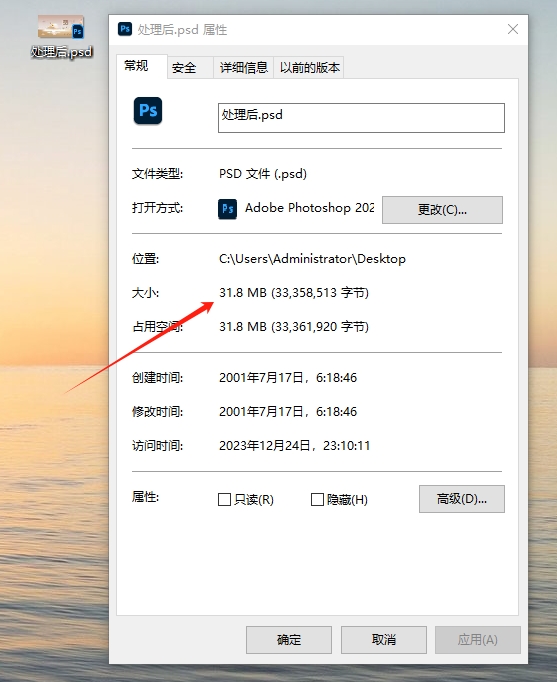Click the Adobe Photoshop 202 program name

click(x=309, y=208)
